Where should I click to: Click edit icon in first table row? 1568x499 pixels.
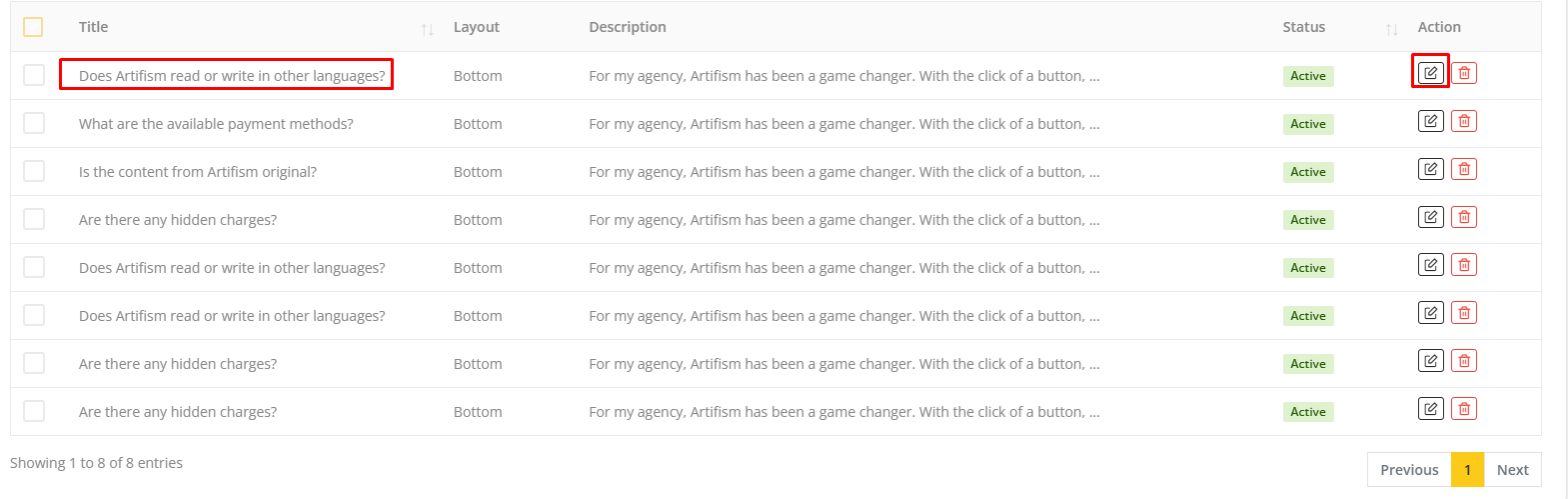(x=1430, y=73)
